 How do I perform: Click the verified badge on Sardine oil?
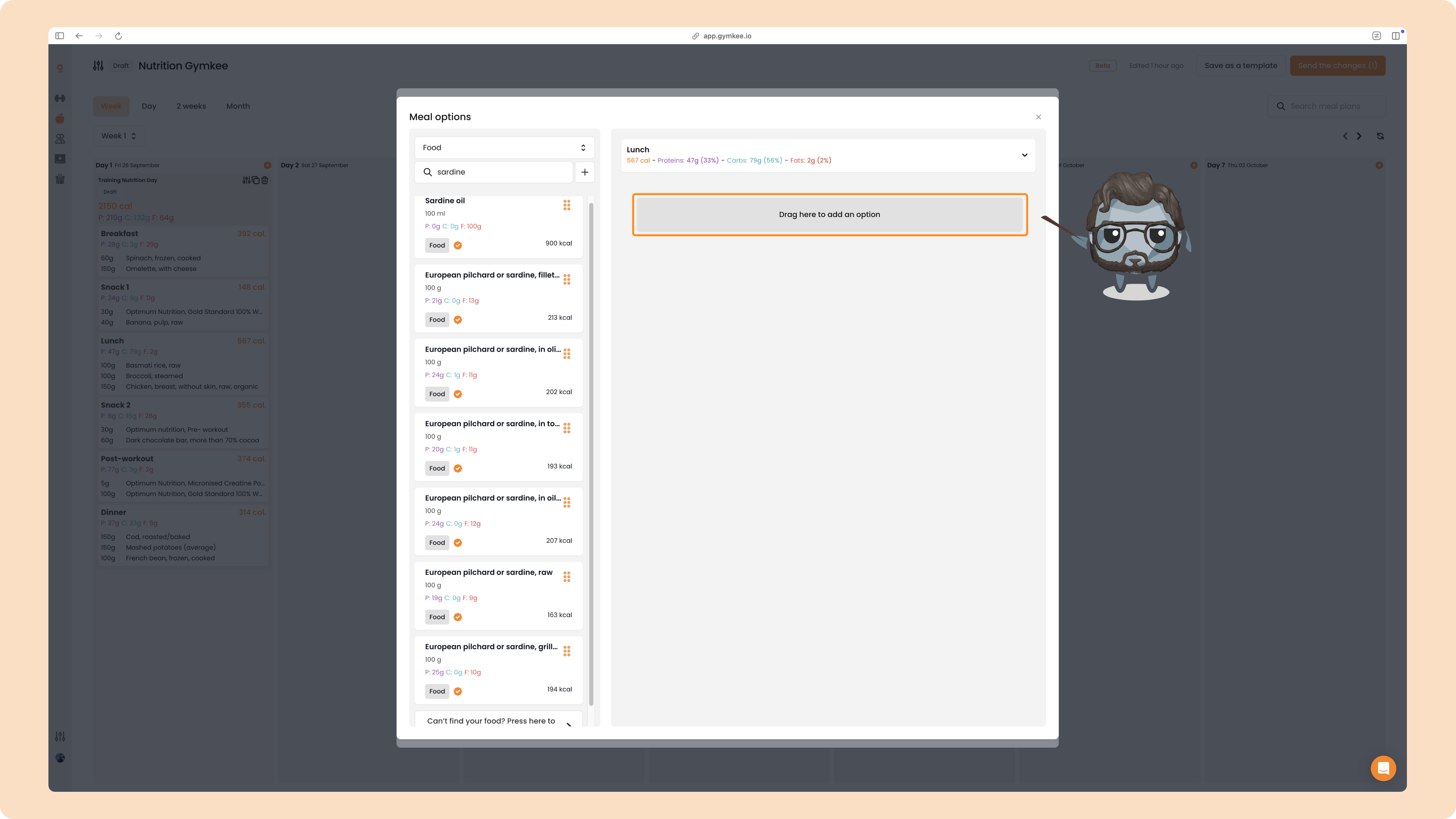(x=458, y=246)
